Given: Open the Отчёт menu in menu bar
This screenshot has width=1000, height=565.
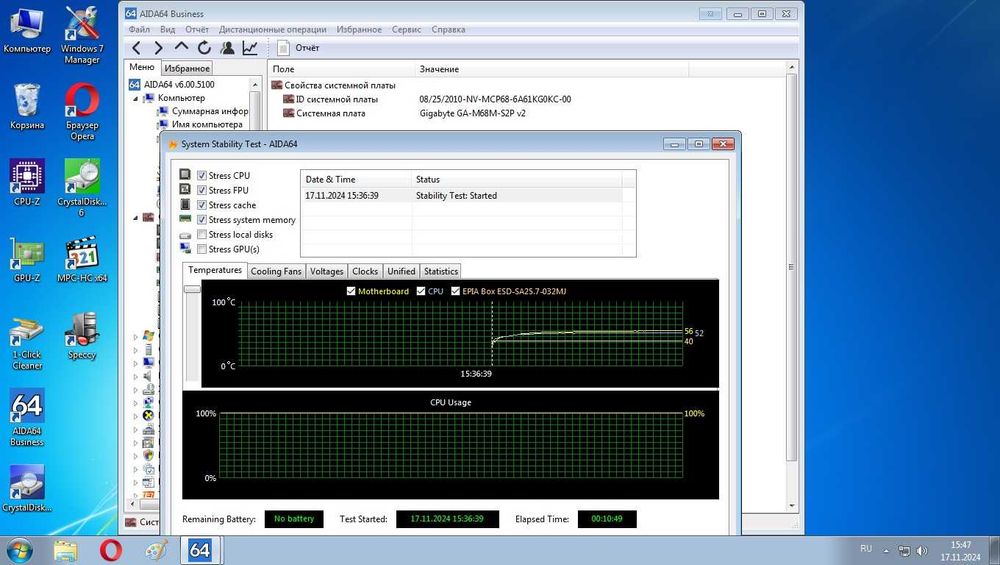Looking at the screenshot, I should (x=197, y=29).
